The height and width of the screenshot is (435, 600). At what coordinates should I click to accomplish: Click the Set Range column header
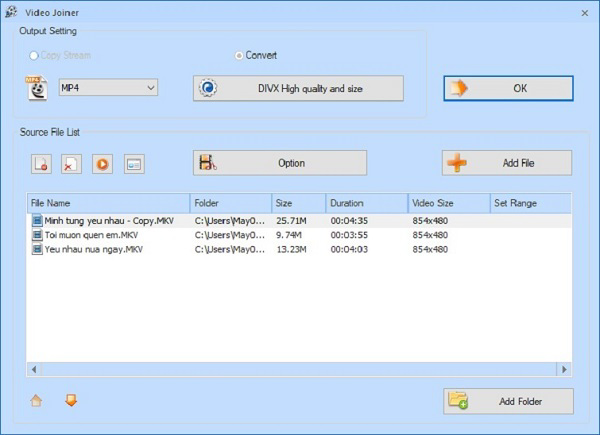point(530,203)
